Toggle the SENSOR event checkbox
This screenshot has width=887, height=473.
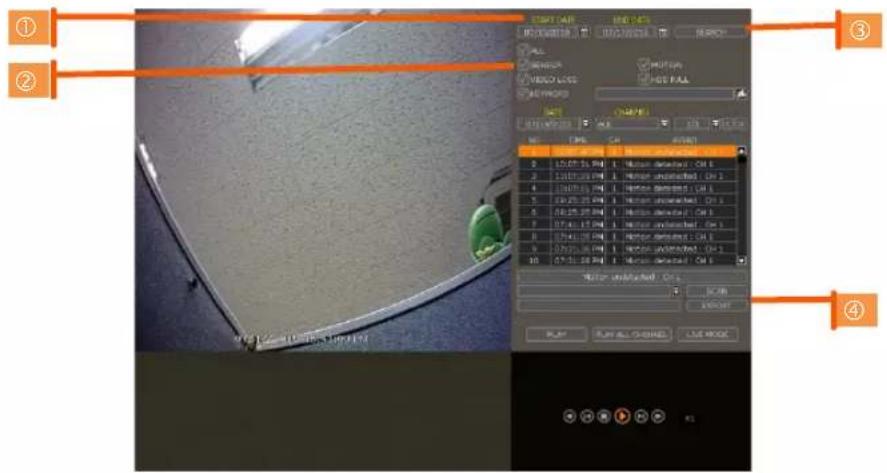[523, 64]
